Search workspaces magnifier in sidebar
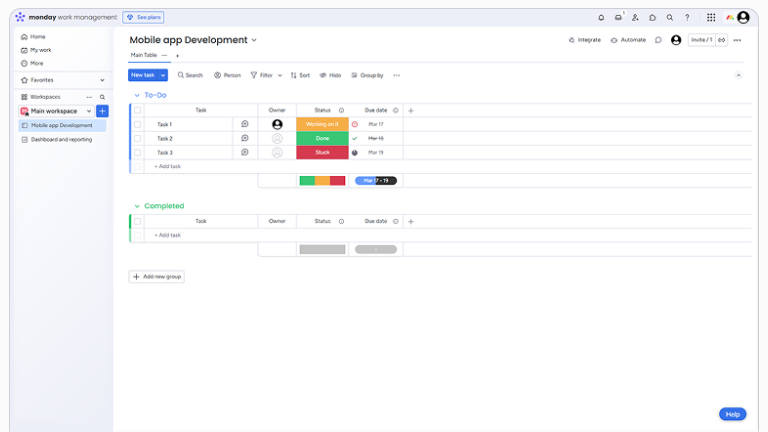The height and width of the screenshot is (432, 768). pyautogui.click(x=102, y=97)
